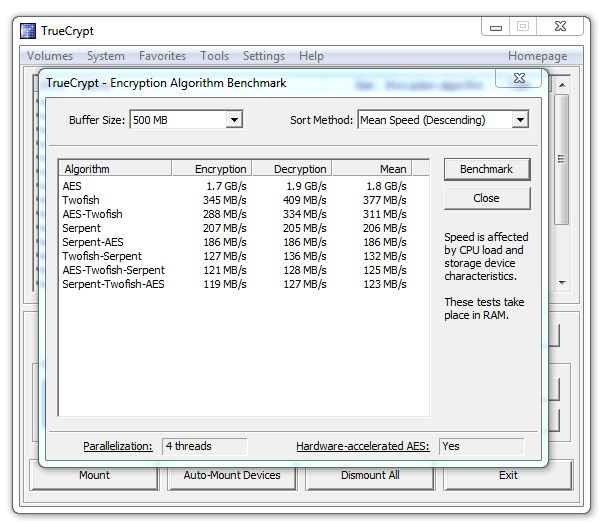
Task: Click the Exit button
Action: coord(508,476)
